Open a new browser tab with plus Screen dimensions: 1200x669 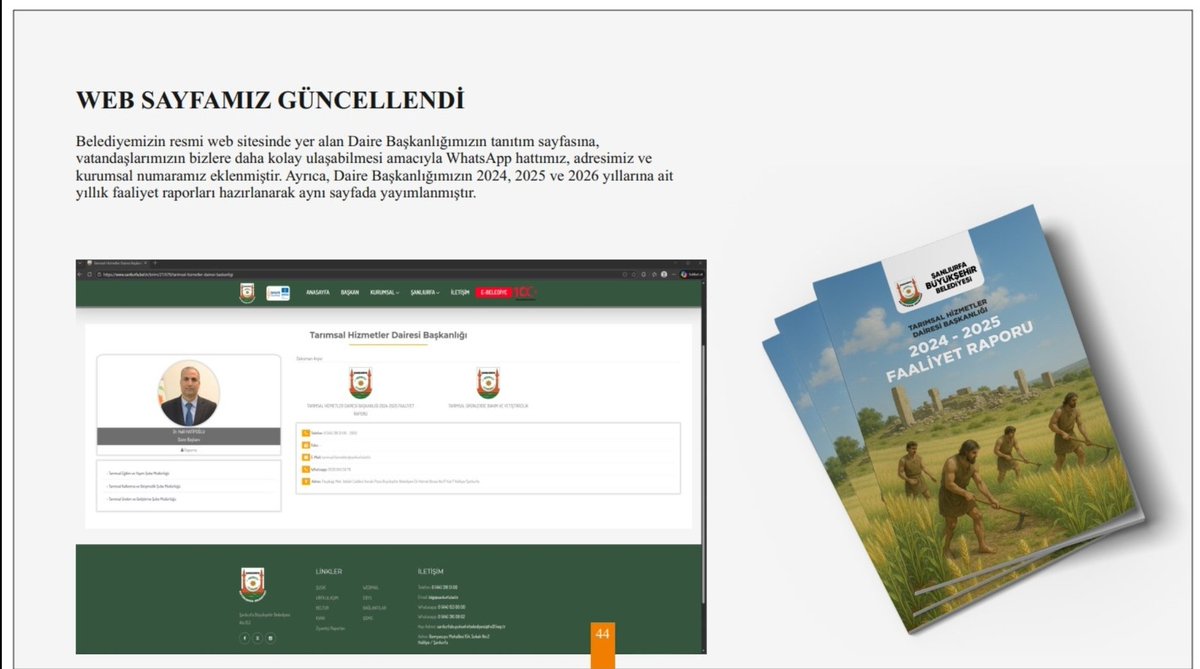point(155,263)
